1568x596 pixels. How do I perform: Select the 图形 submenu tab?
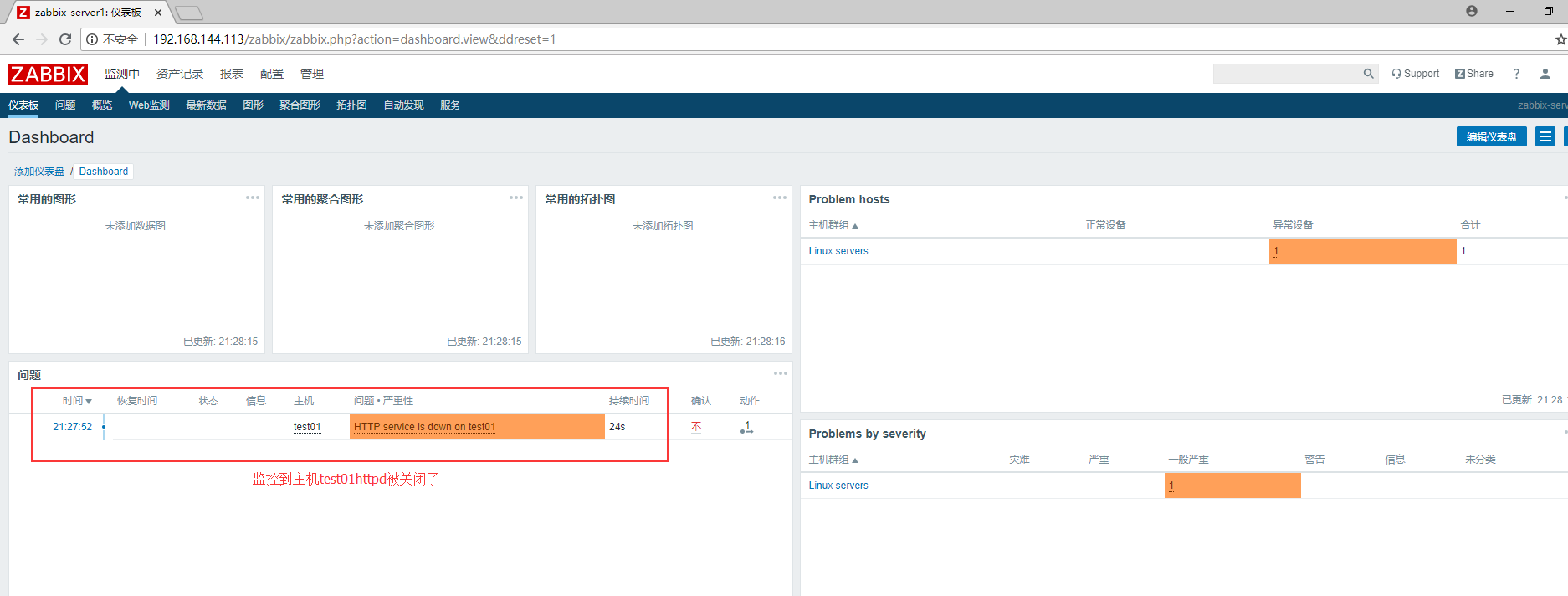point(253,105)
